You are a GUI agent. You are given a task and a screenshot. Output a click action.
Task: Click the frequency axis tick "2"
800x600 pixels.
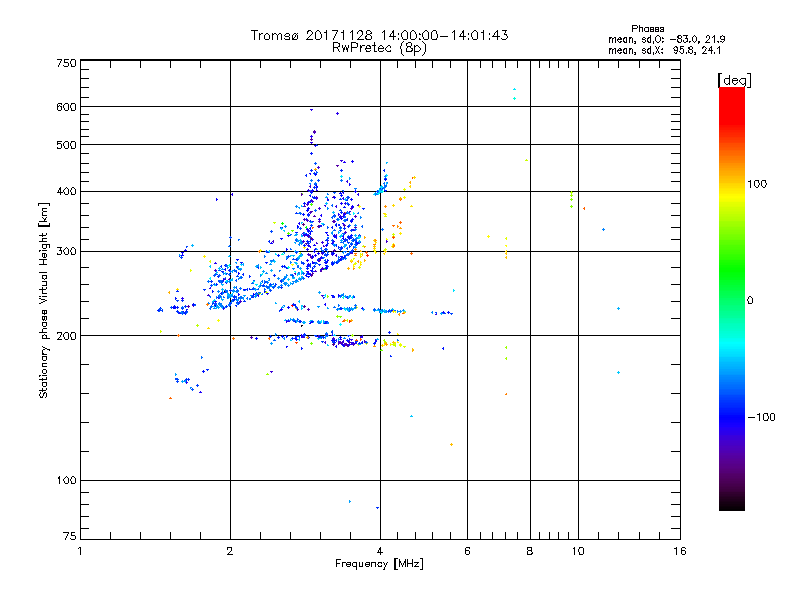230,551
